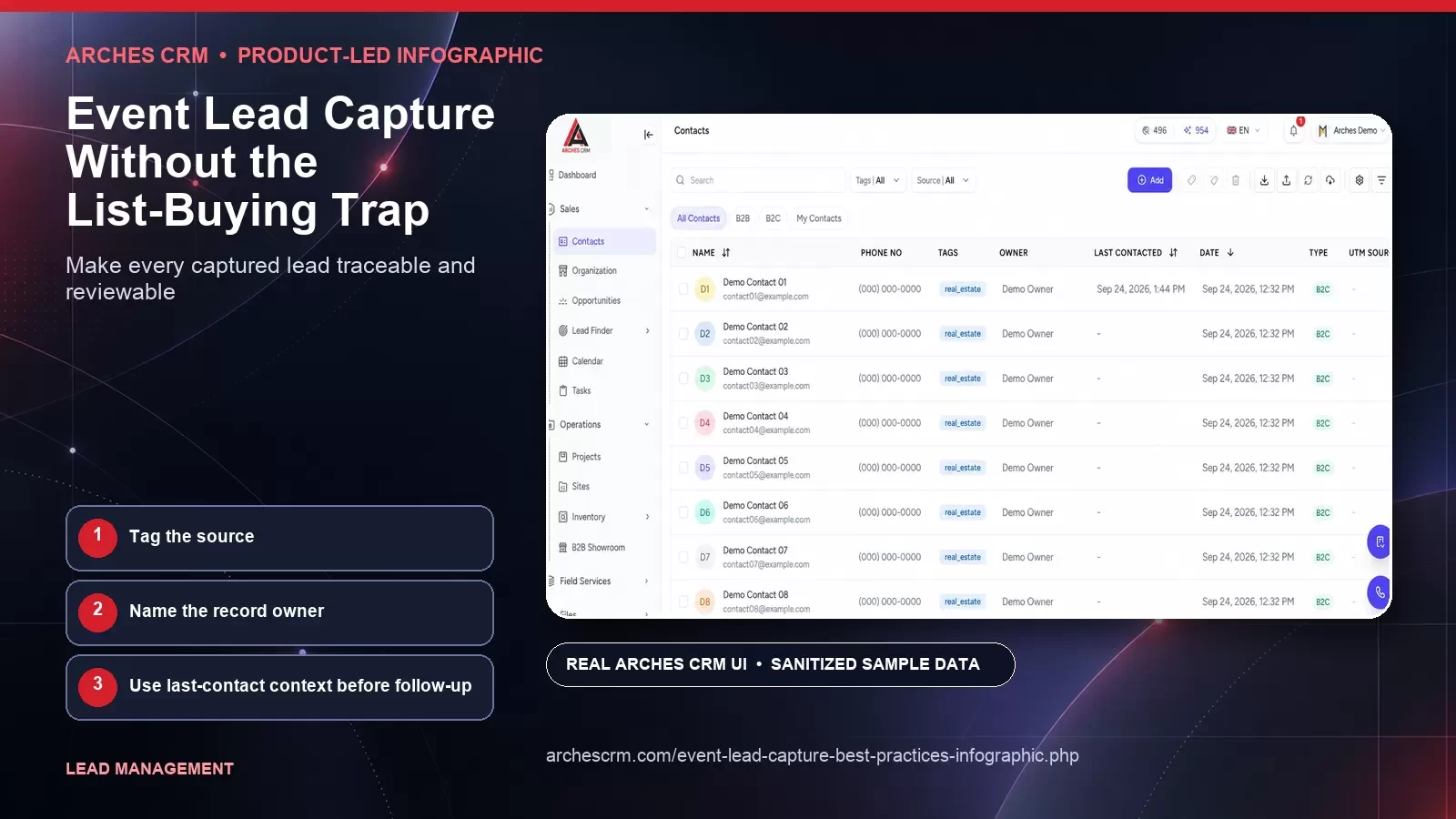Check the box for Demo Contact 07
This screenshot has height=819, width=1456.
[x=683, y=557]
